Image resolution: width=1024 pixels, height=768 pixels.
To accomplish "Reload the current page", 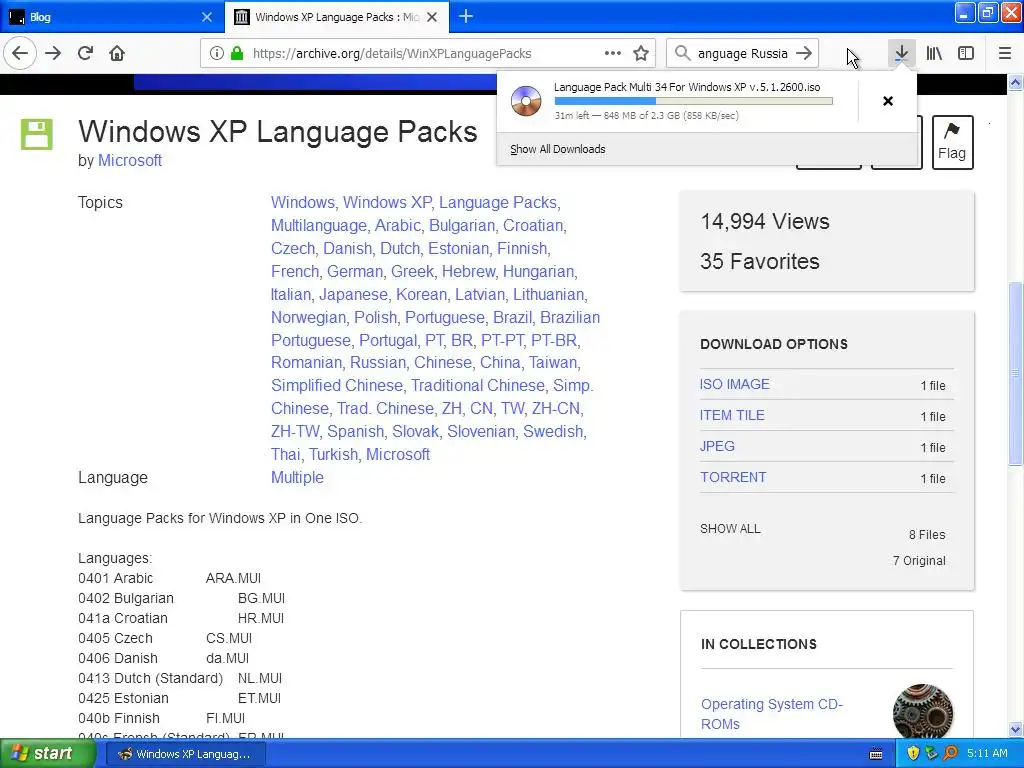I will 85,54.
